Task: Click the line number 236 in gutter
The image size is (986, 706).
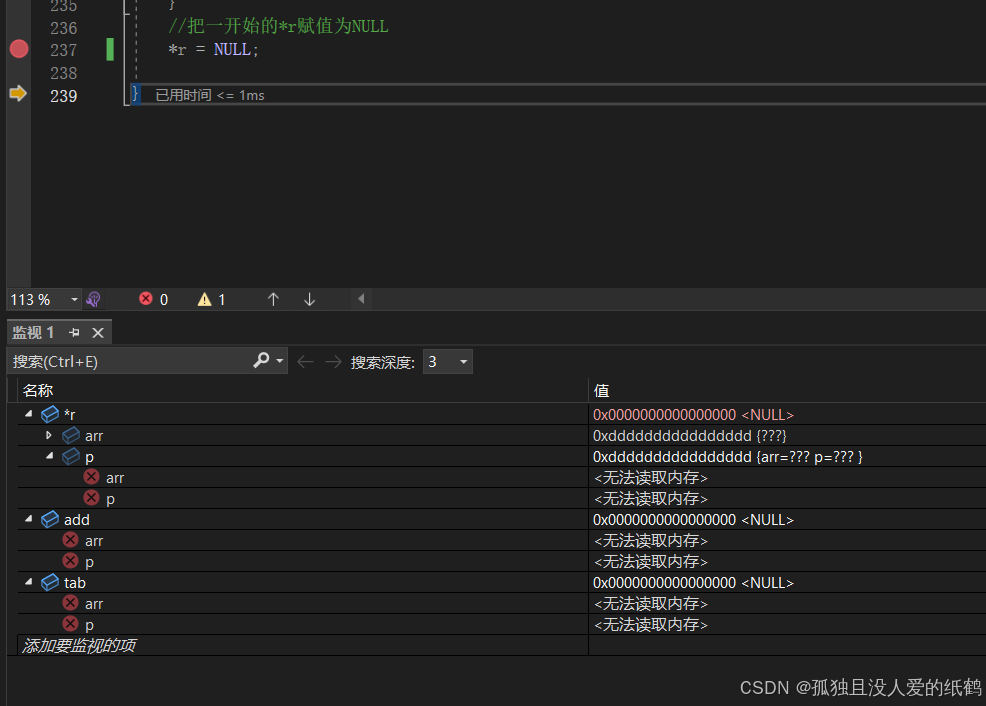Action: click(64, 28)
